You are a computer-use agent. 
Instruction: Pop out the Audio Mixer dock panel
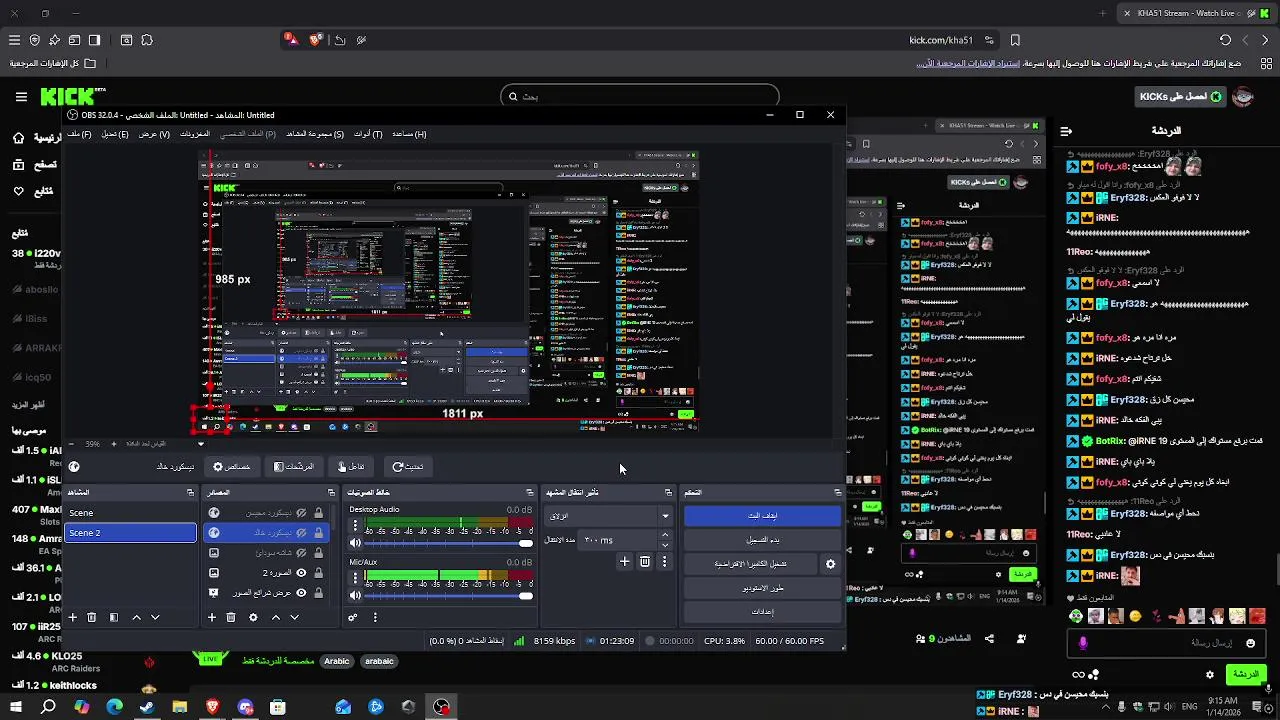click(x=530, y=492)
